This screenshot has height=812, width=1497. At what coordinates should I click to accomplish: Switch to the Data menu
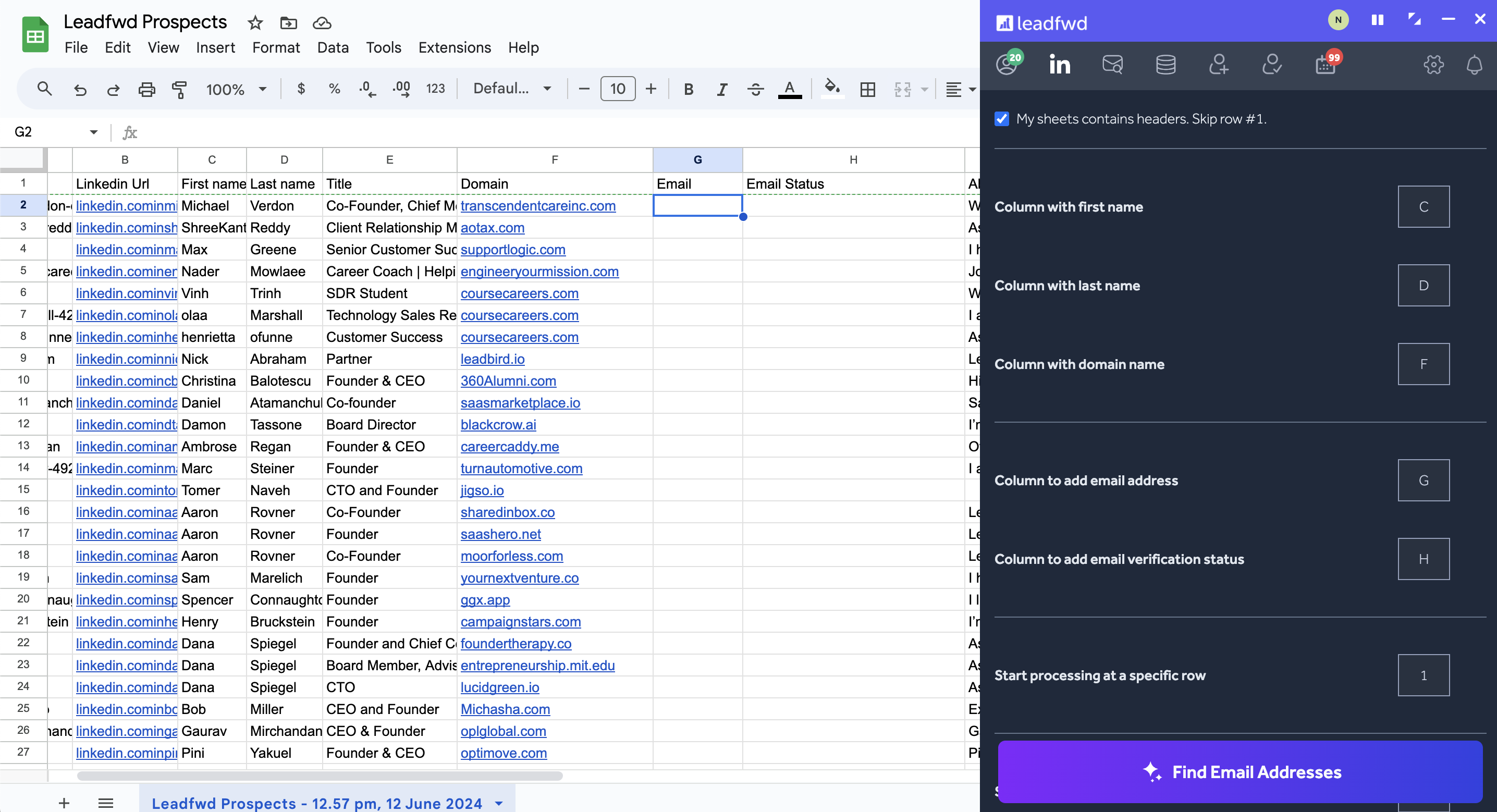point(333,47)
